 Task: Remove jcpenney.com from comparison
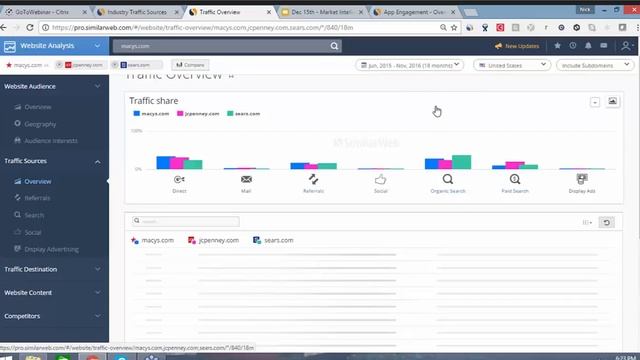tap(59, 65)
